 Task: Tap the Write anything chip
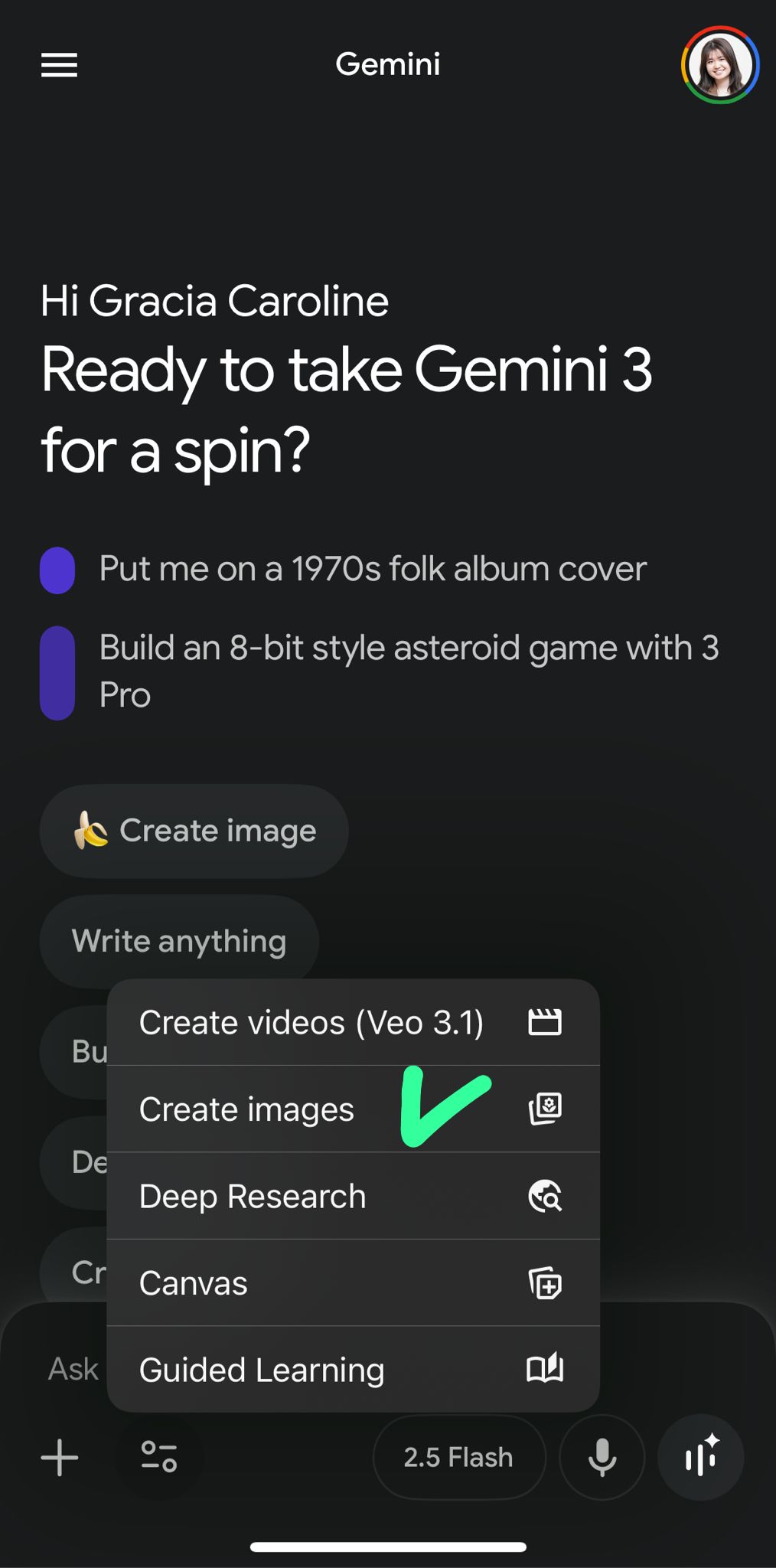[179, 941]
